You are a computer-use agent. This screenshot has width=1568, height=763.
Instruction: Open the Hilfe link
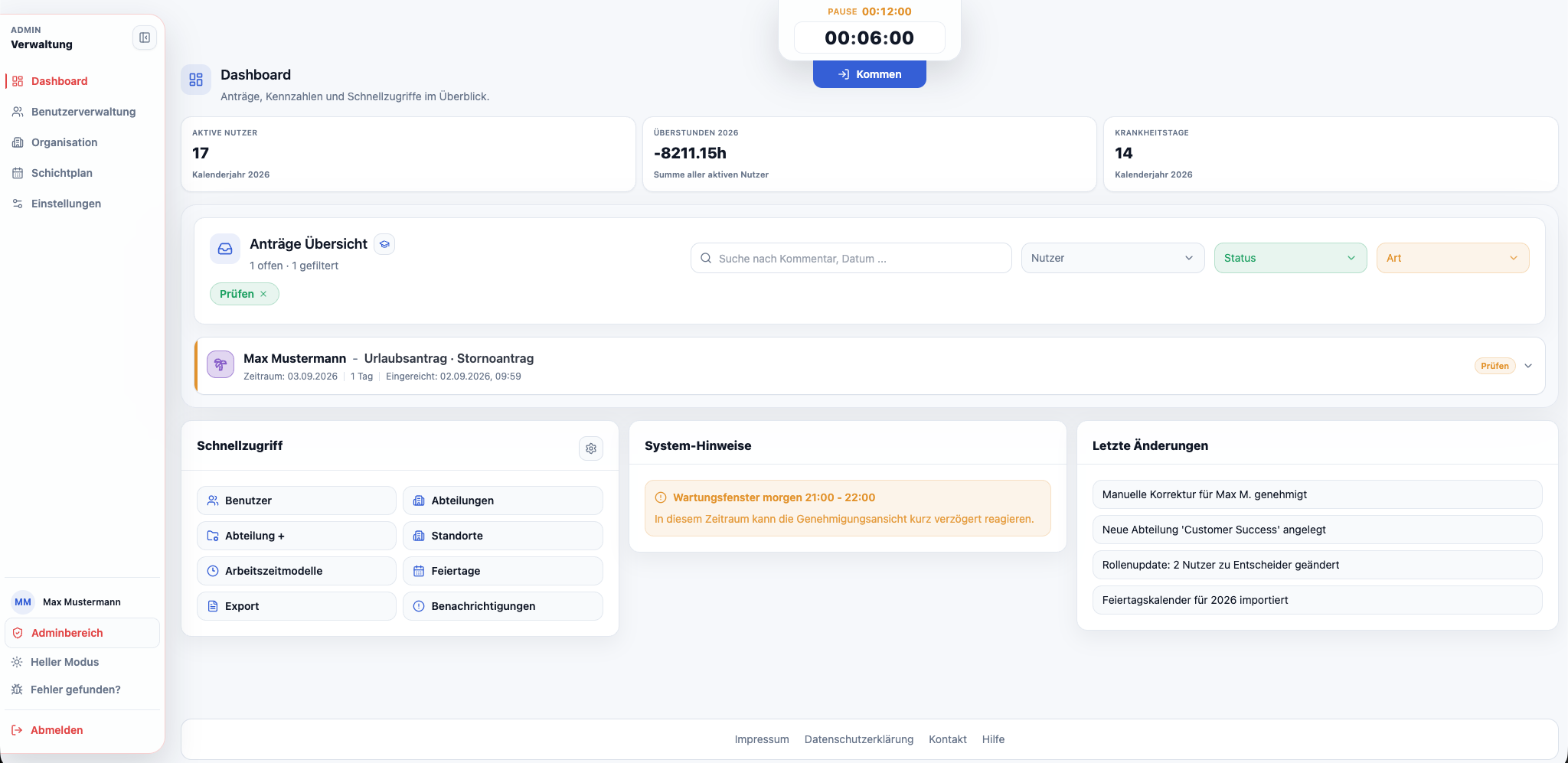click(x=993, y=739)
